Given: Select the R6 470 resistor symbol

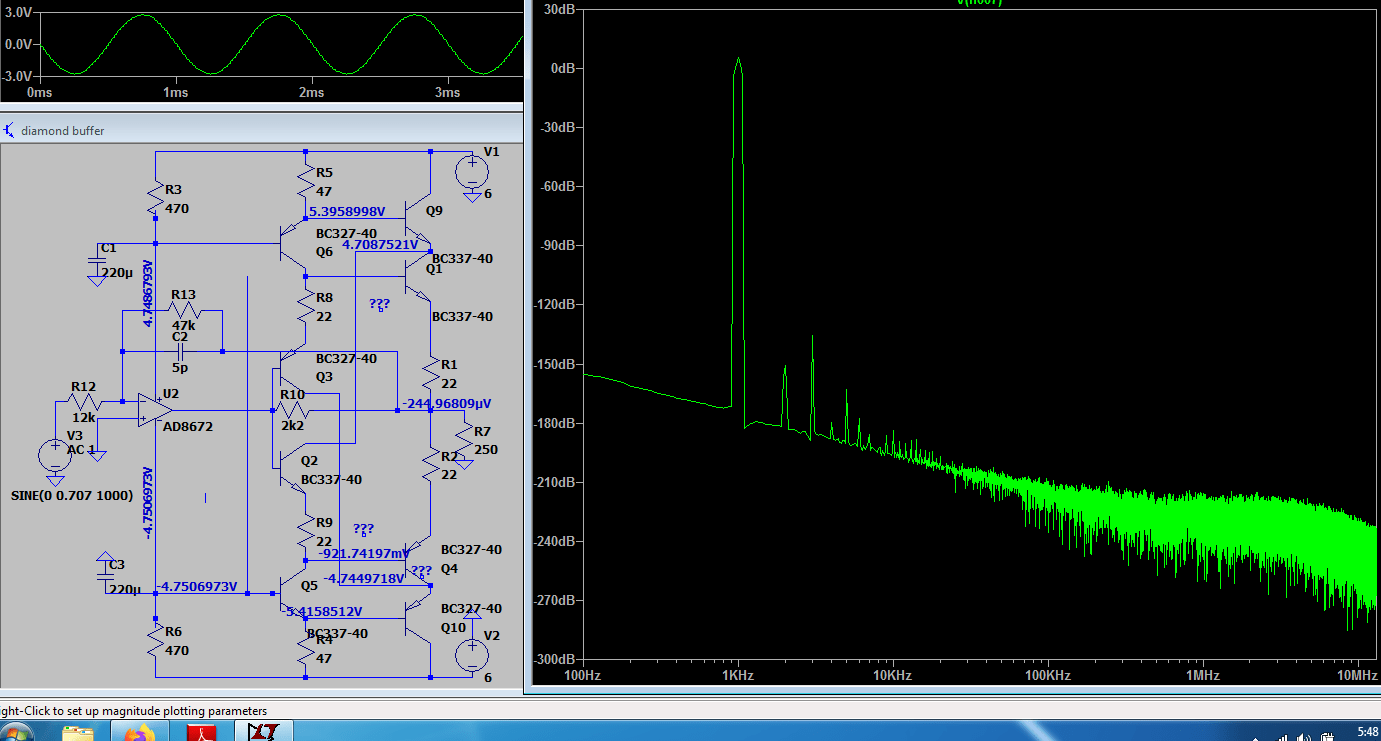Looking at the screenshot, I should coord(155,641).
